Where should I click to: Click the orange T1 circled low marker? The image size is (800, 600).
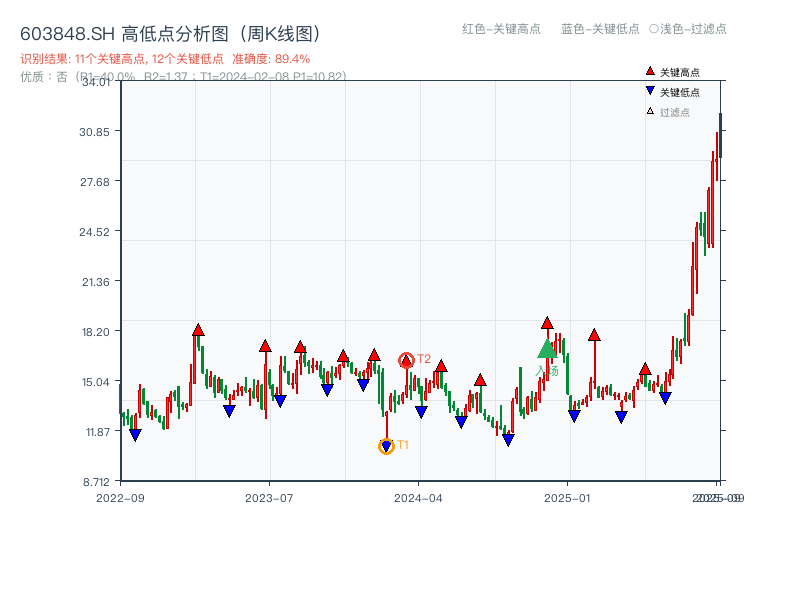click(386, 446)
